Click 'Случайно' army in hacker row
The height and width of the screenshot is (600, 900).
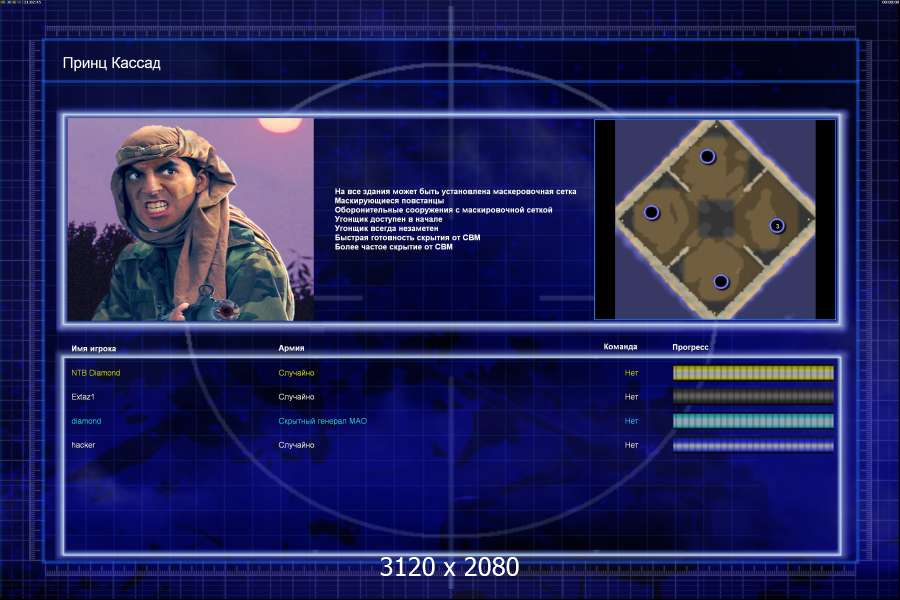click(x=296, y=445)
